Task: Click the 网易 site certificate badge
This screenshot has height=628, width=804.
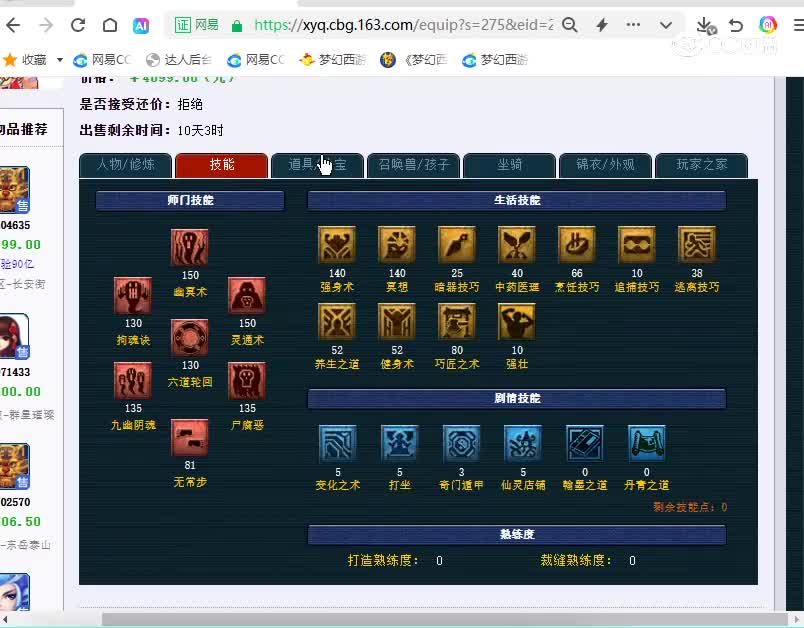Action: point(196,25)
